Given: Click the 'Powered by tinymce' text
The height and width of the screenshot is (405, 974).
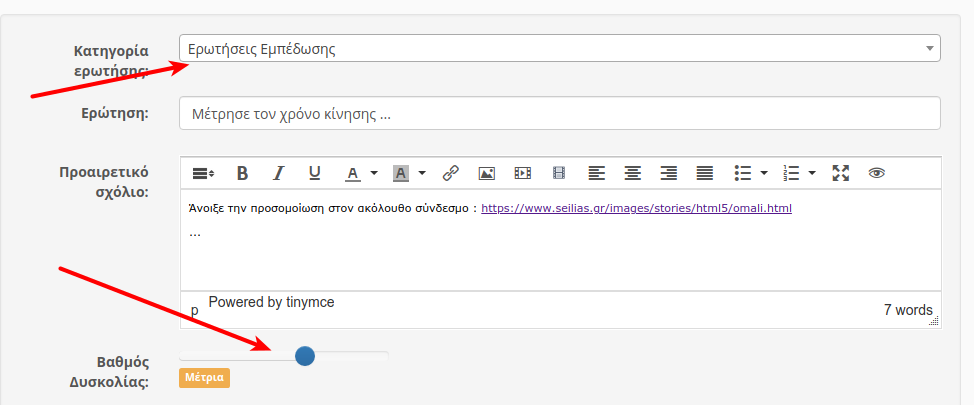Looking at the screenshot, I should 271,303.
